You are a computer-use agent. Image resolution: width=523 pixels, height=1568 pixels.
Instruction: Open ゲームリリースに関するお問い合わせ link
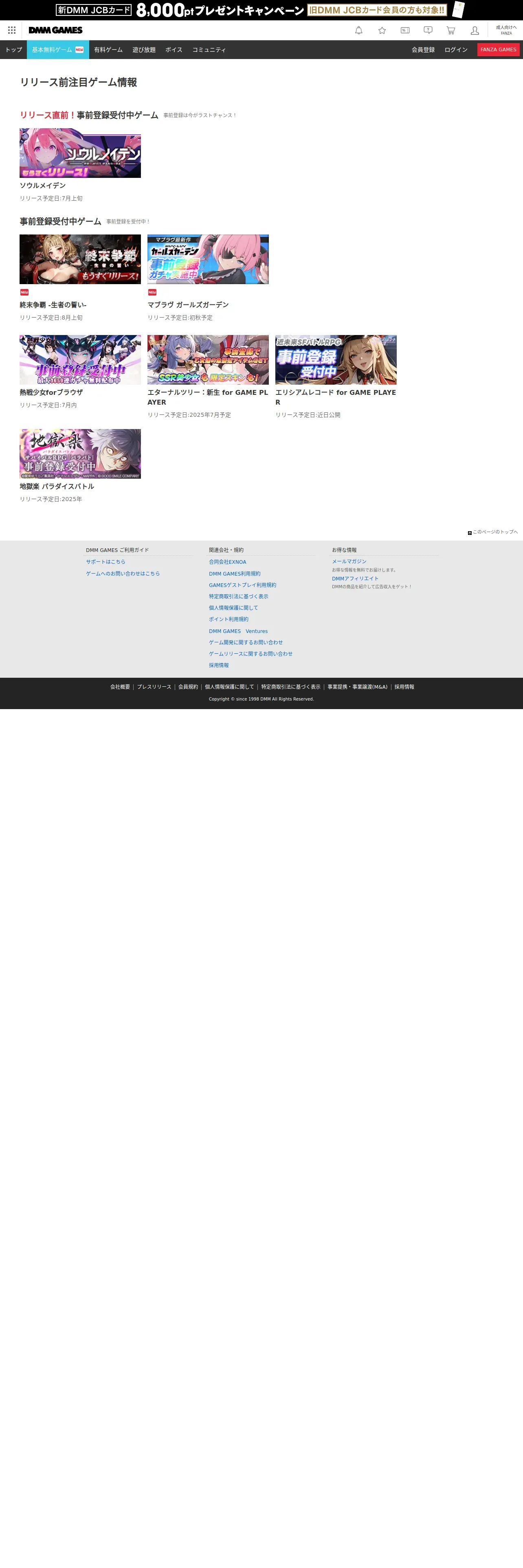coord(250,654)
